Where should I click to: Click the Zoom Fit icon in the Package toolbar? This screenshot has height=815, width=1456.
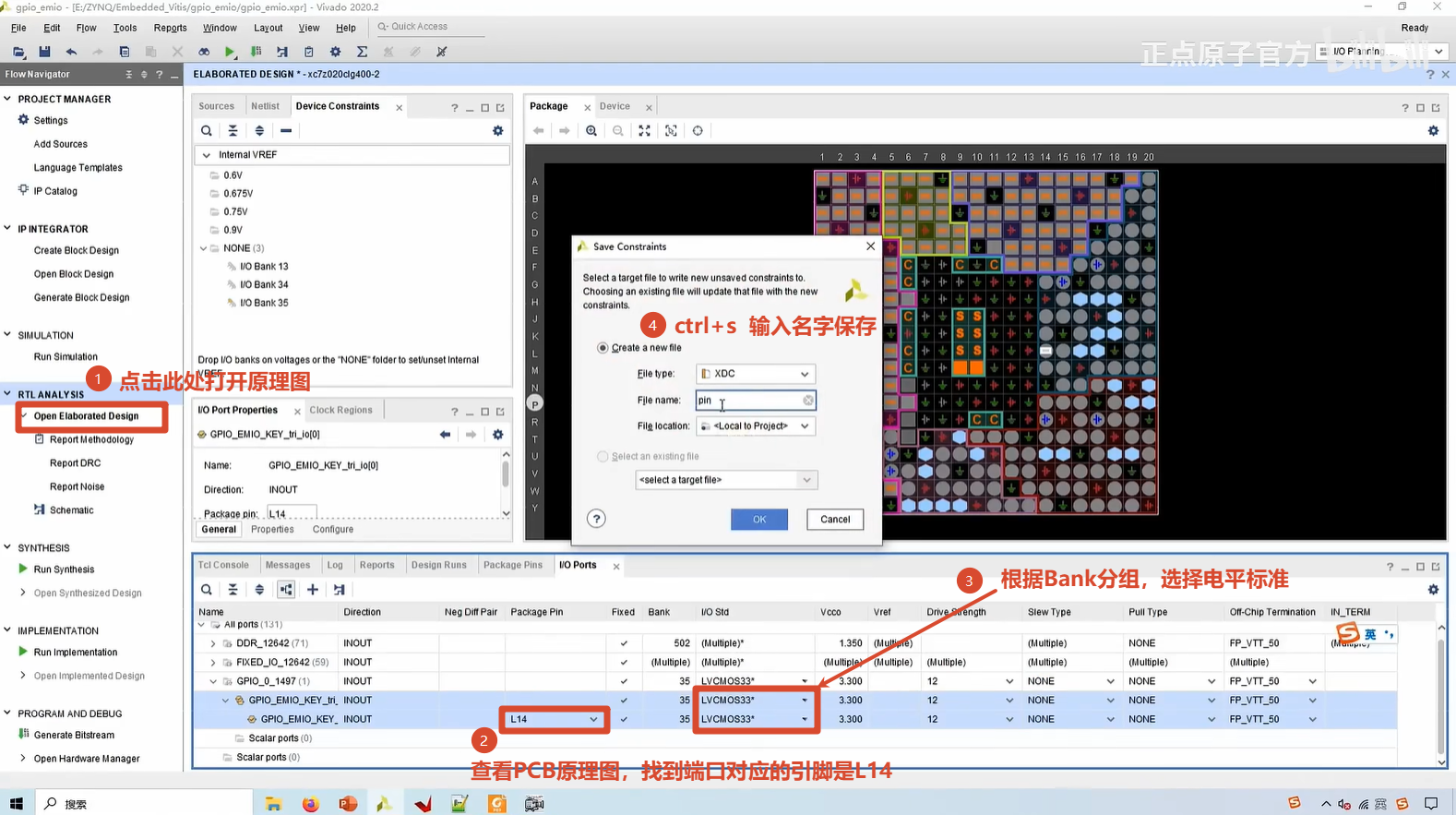point(644,131)
